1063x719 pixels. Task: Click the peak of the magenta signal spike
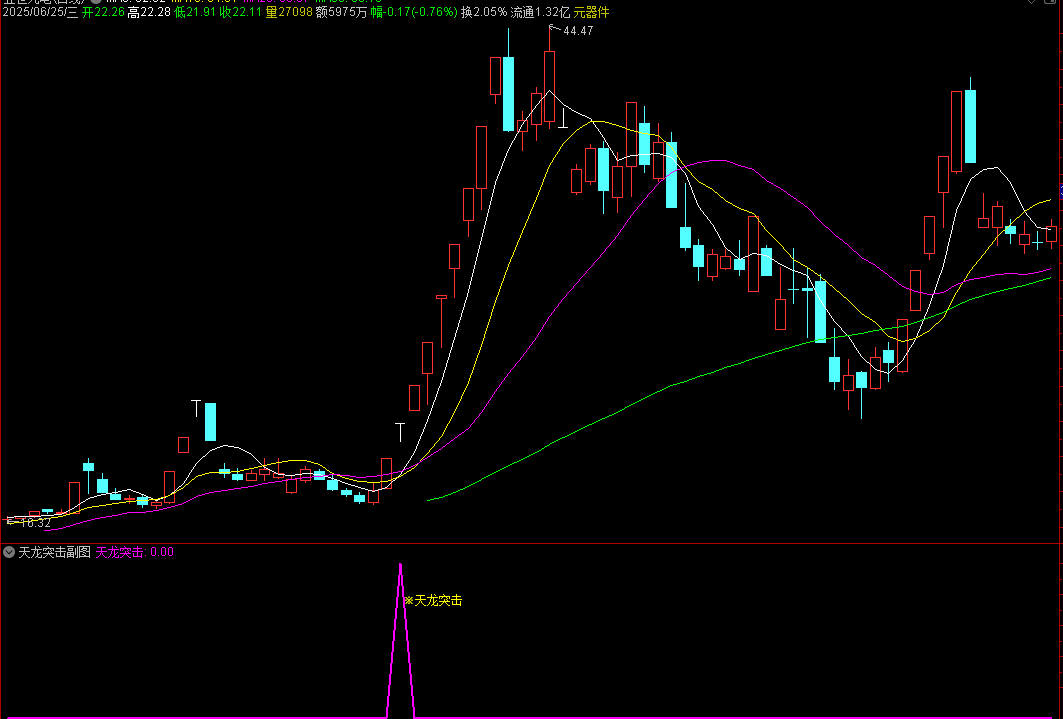click(401, 564)
